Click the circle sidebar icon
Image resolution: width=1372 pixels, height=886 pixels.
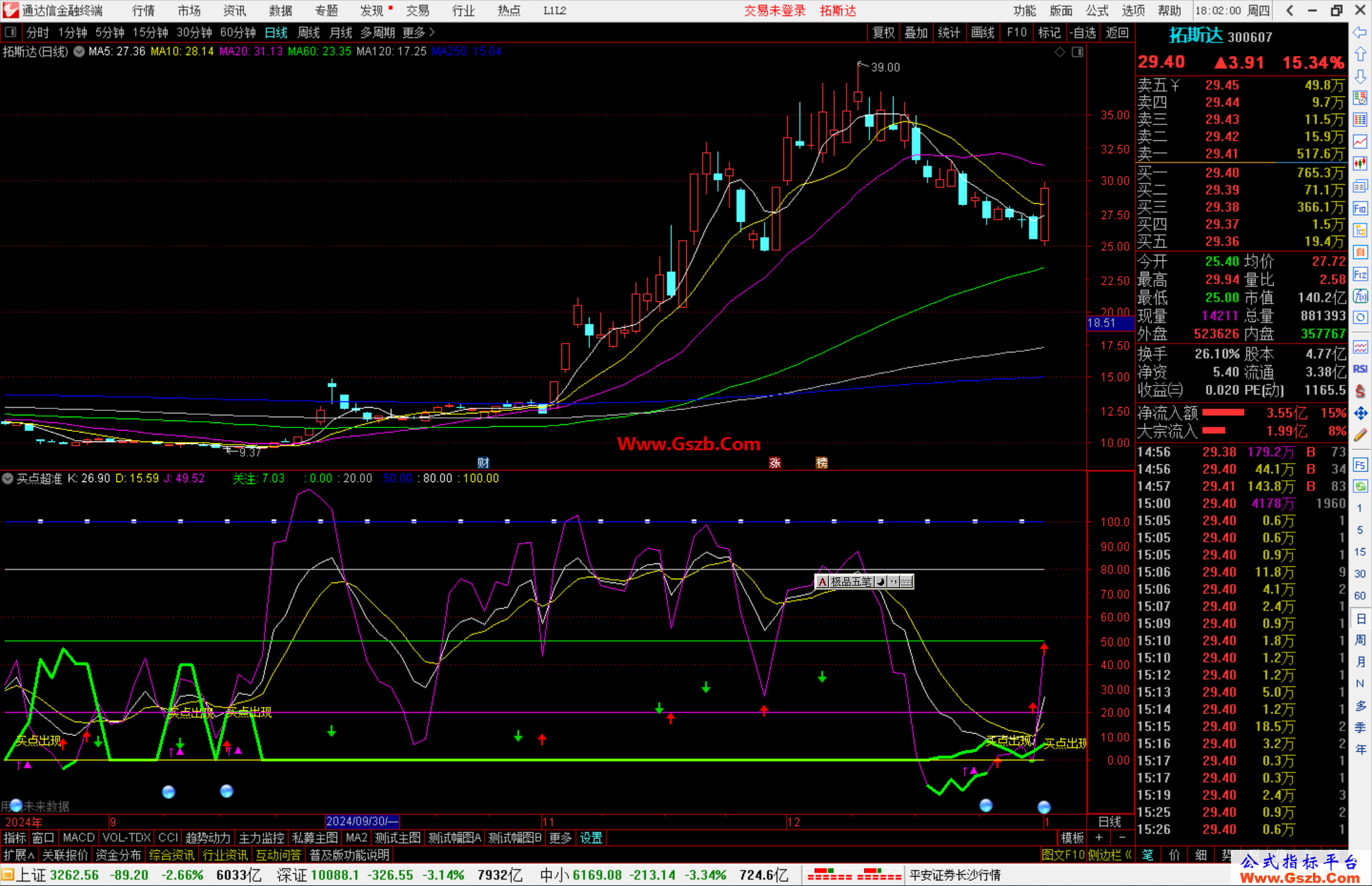pos(1360,318)
